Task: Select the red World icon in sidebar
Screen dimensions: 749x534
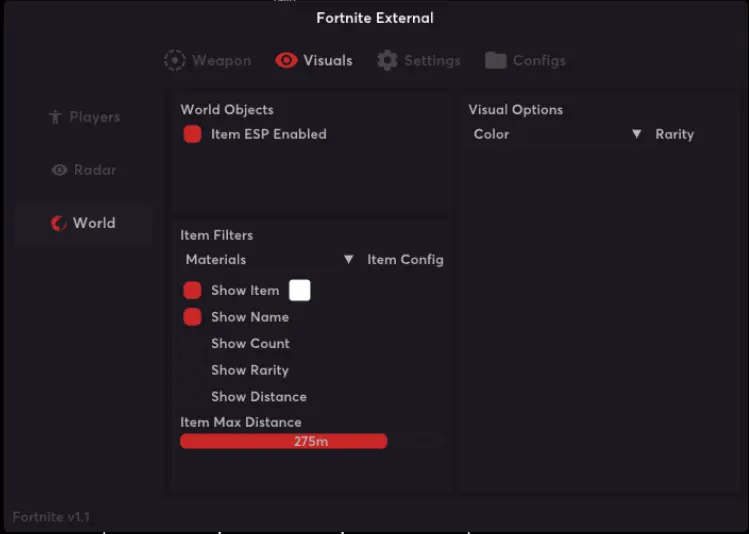Action: [59, 223]
